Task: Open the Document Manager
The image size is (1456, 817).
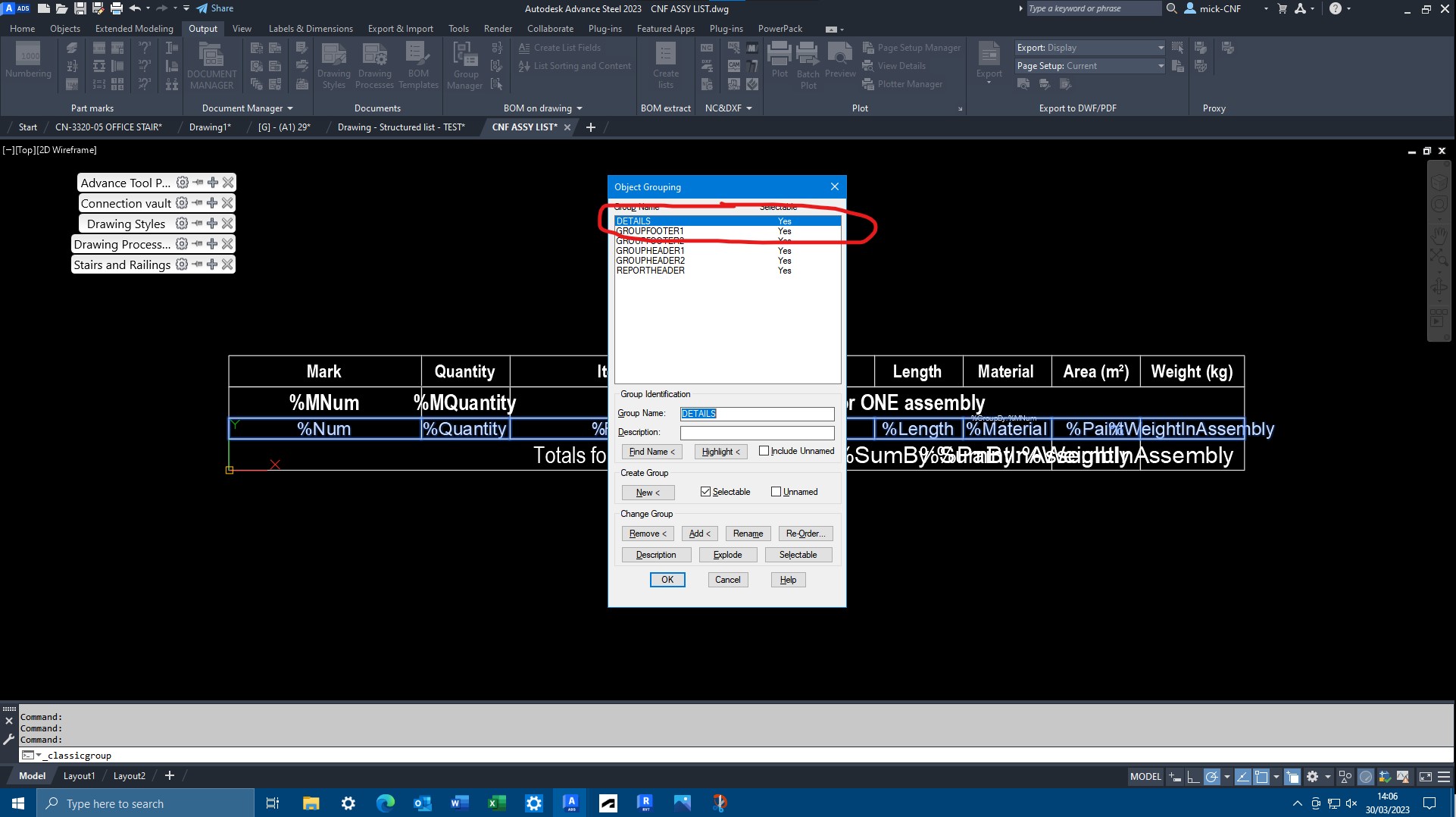Action: tap(211, 65)
